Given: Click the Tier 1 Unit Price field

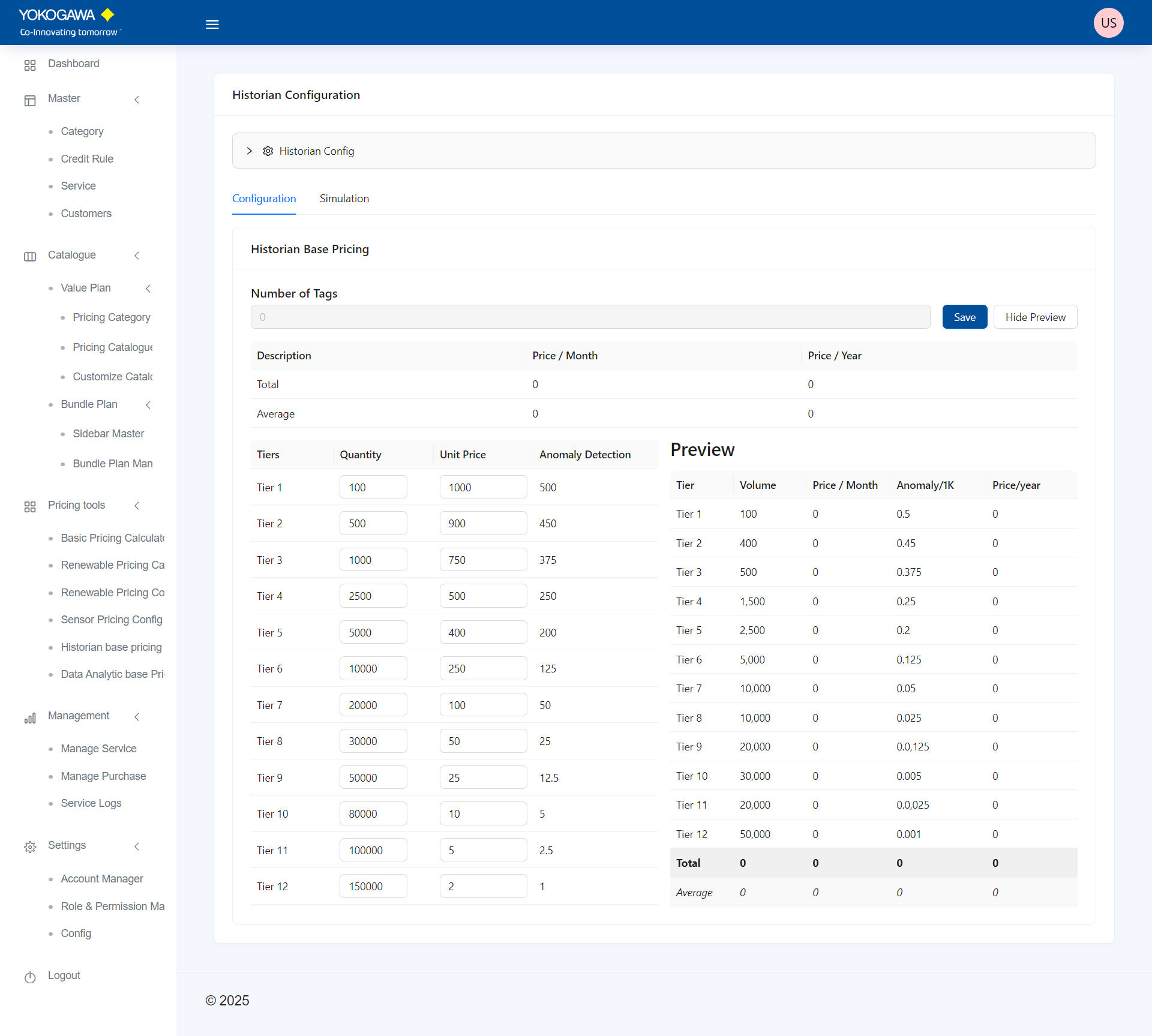Looking at the screenshot, I should (x=482, y=488).
